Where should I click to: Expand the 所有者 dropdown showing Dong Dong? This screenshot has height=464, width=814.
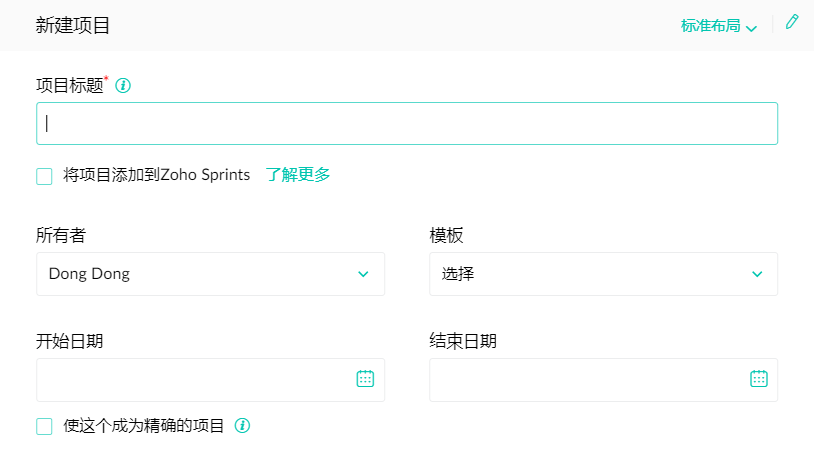(210, 274)
